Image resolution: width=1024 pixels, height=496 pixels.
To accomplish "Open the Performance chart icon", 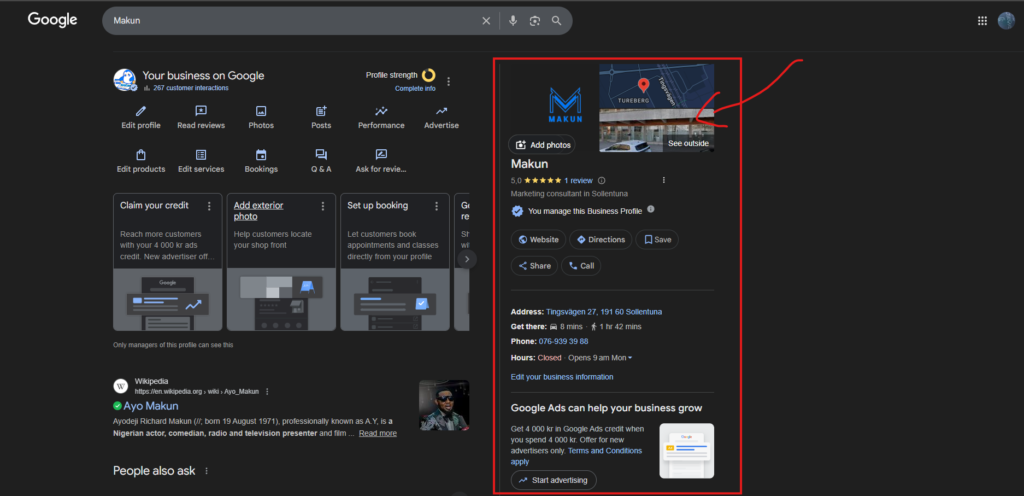I will pyautogui.click(x=381, y=111).
